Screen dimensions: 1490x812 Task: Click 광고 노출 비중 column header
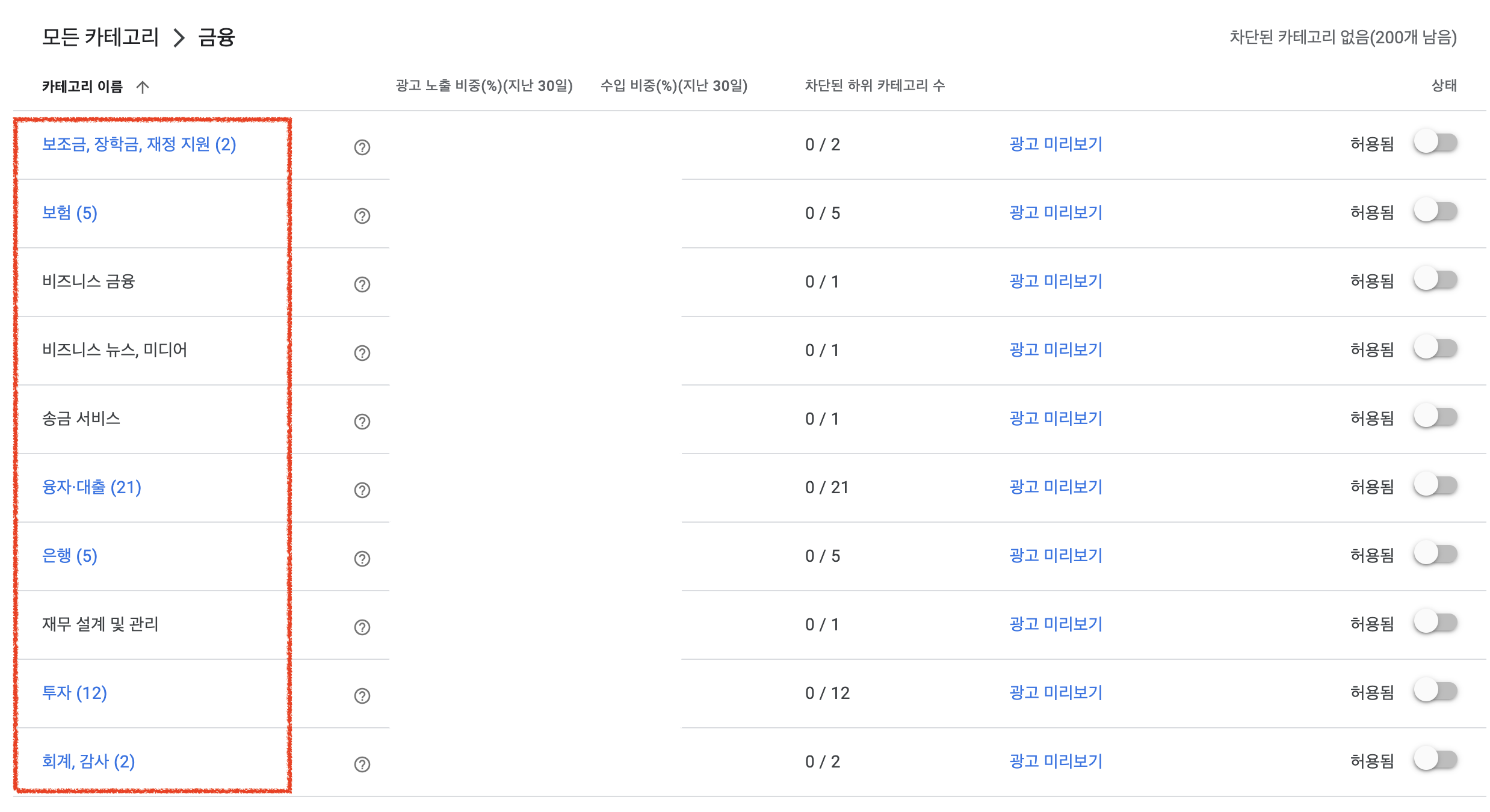(x=484, y=86)
